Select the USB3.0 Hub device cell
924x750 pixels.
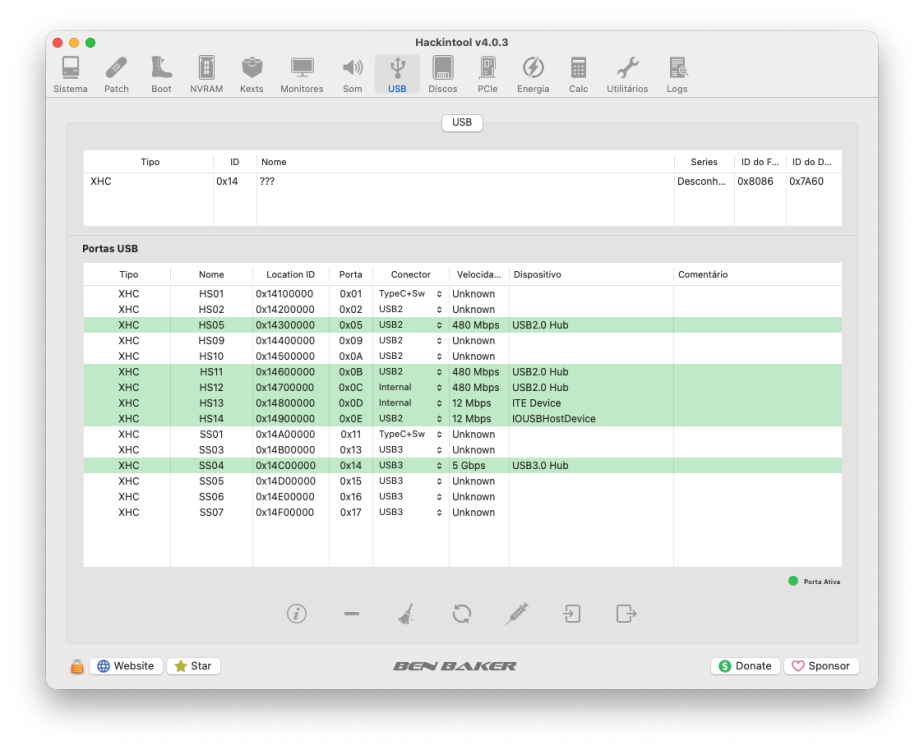point(540,465)
